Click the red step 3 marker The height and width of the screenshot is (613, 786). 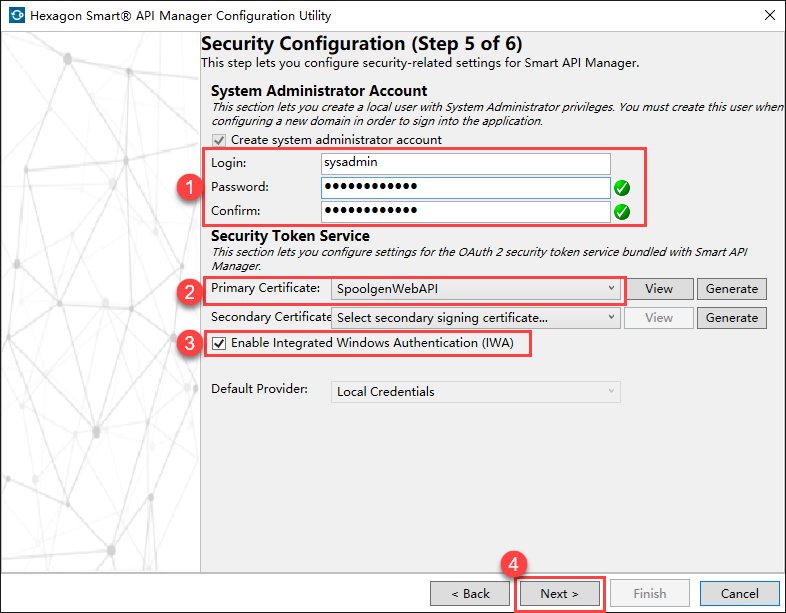coord(187,343)
